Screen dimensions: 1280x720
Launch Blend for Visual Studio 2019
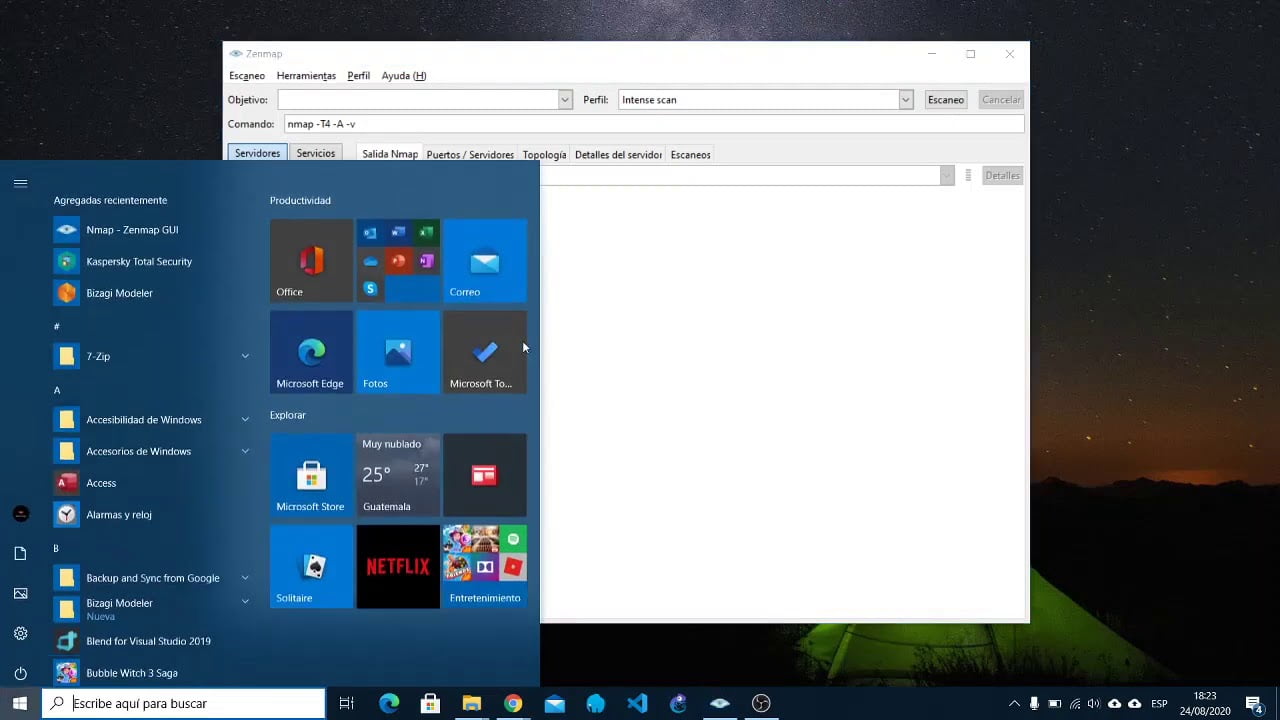pos(150,641)
